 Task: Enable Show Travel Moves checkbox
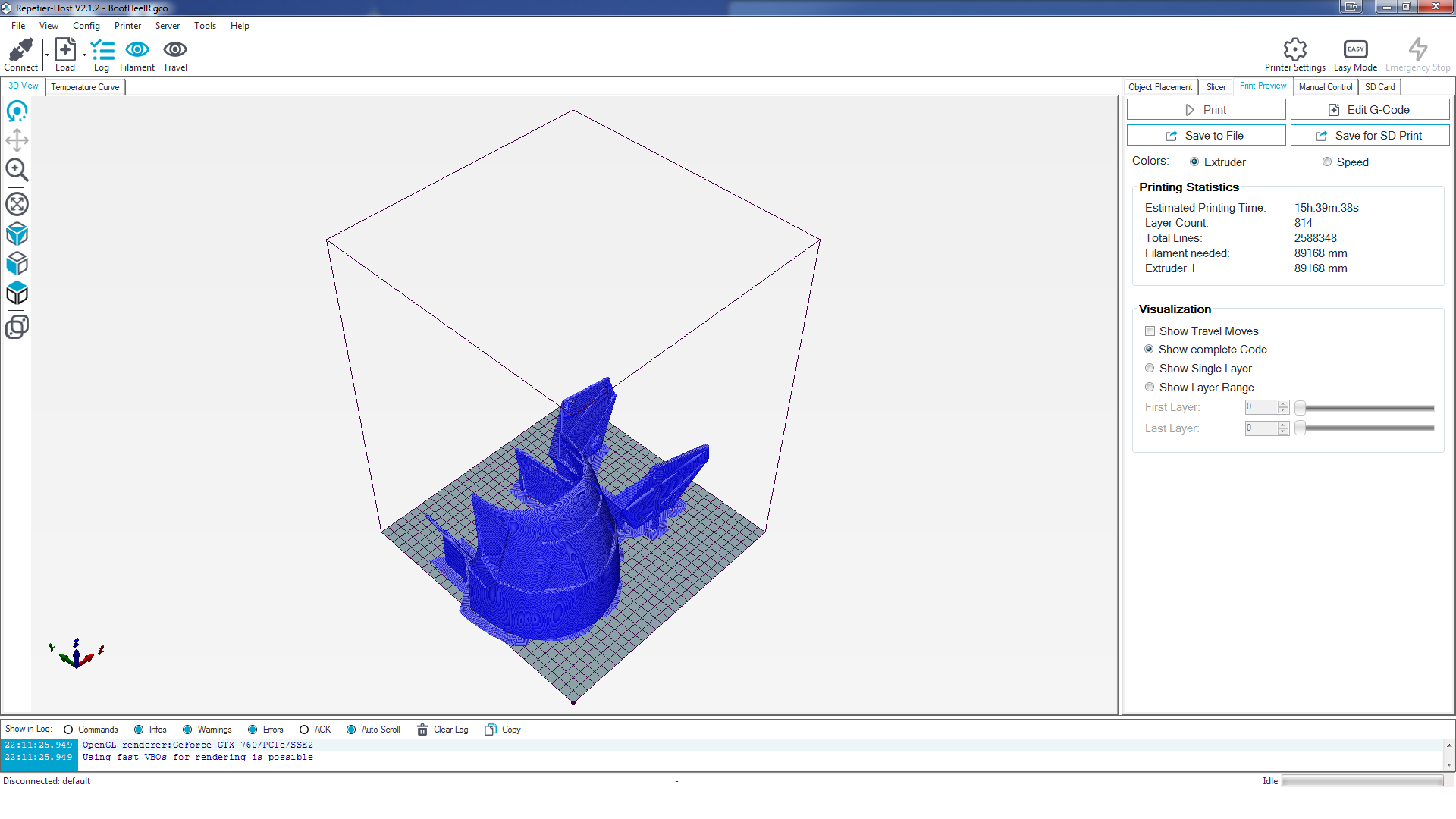(x=1150, y=331)
